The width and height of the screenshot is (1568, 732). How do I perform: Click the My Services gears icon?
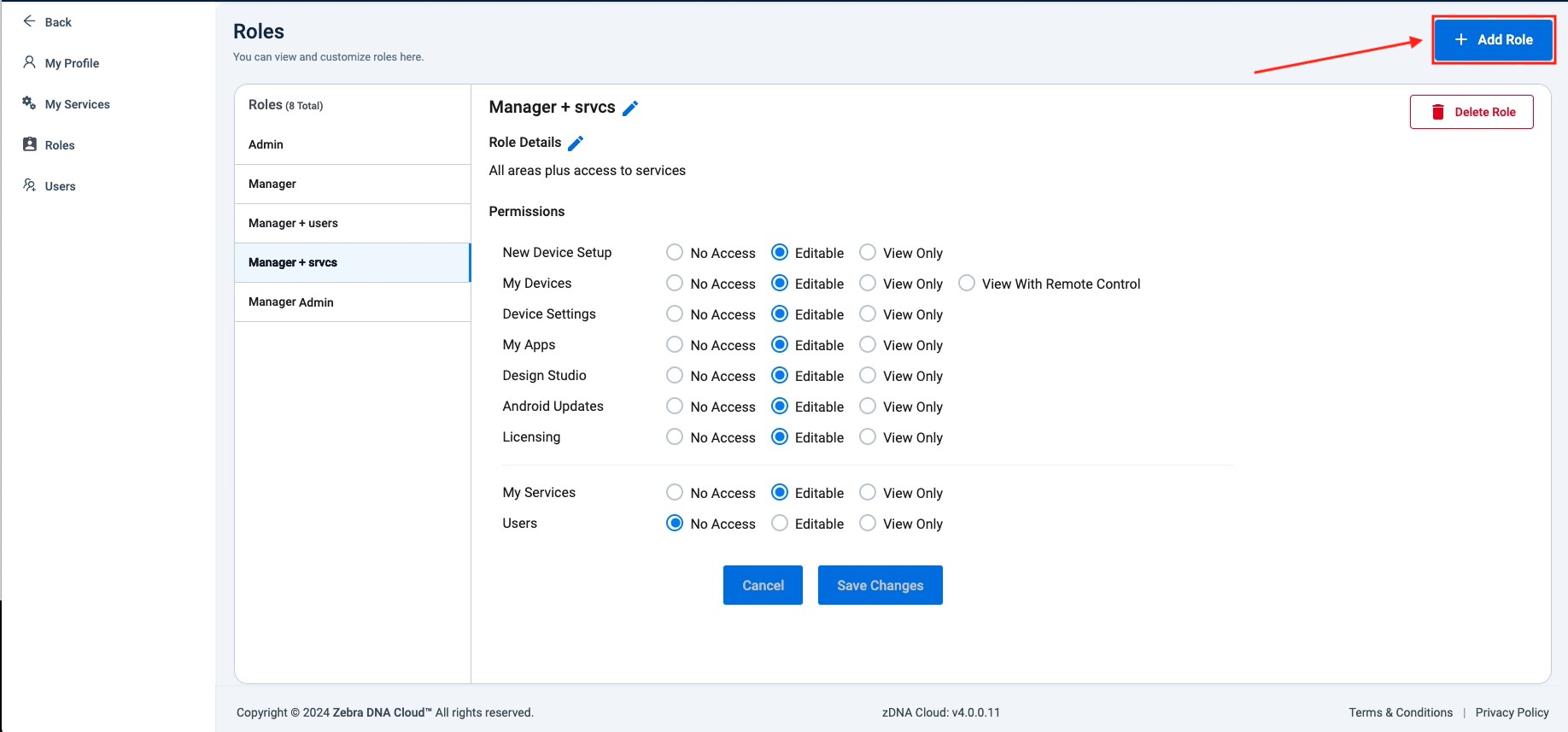(29, 103)
